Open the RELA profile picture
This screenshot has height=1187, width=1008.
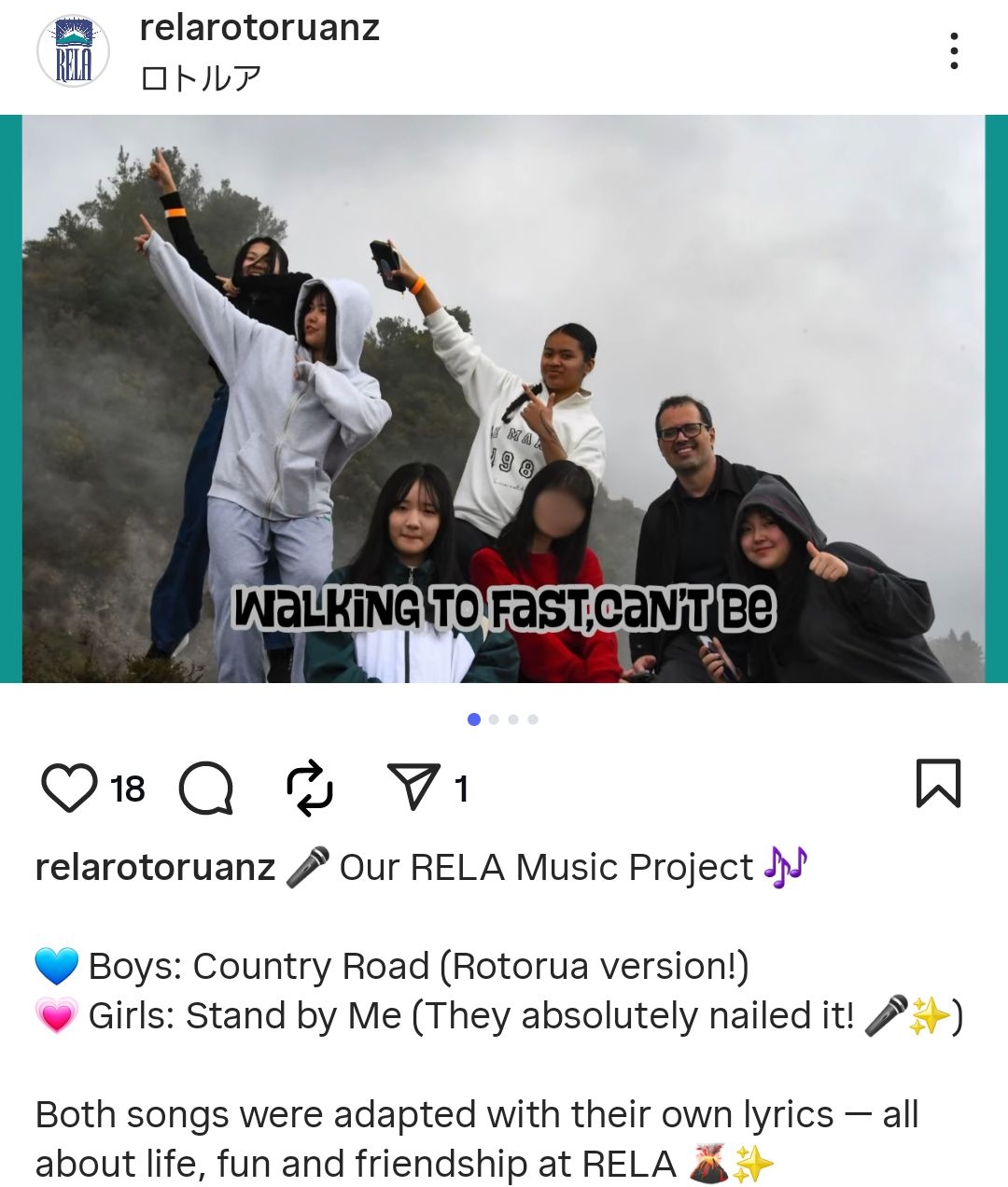tap(73, 51)
